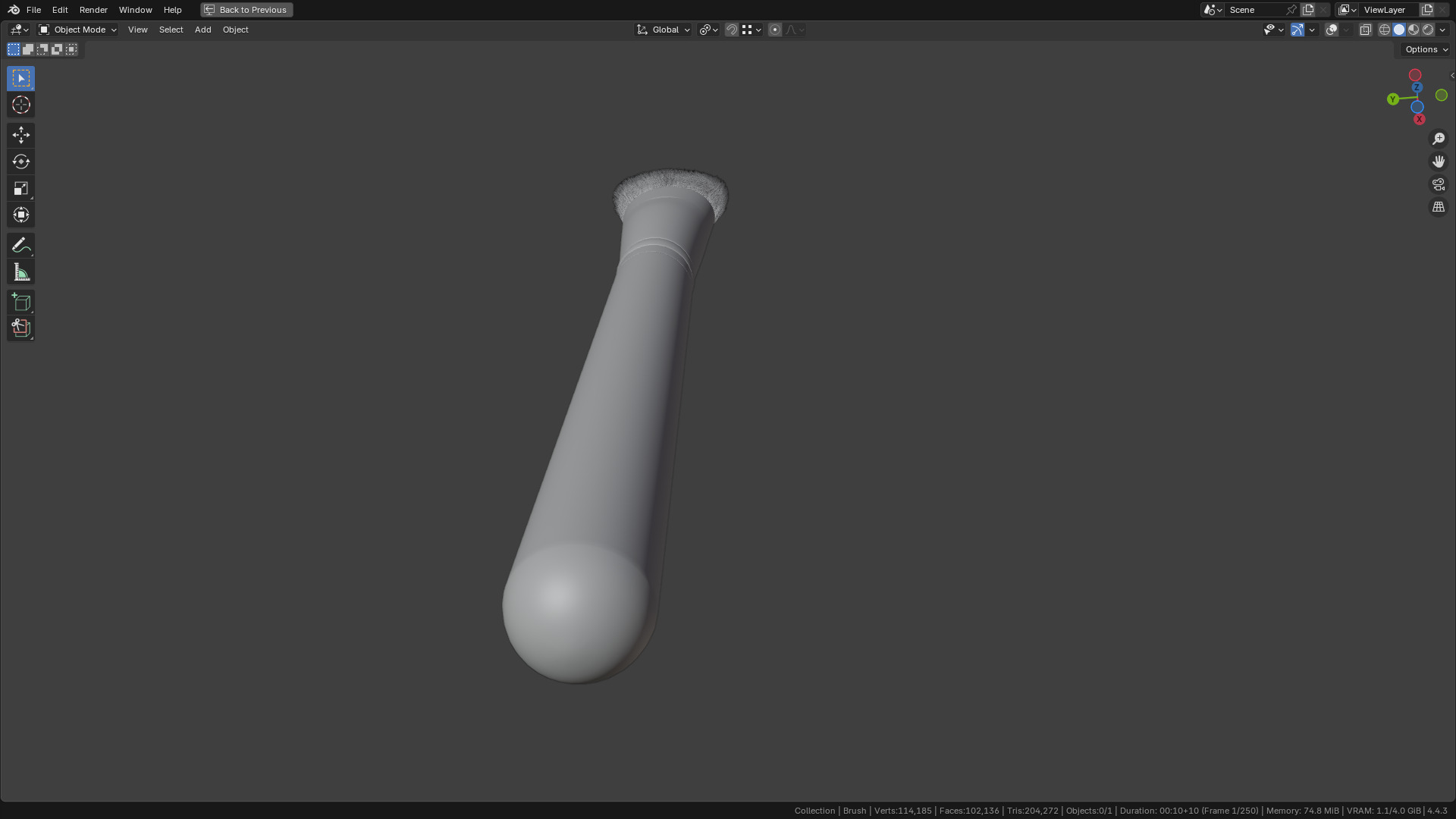Toggle X-Ray mode

pyautogui.click(x=1365, y=30)
